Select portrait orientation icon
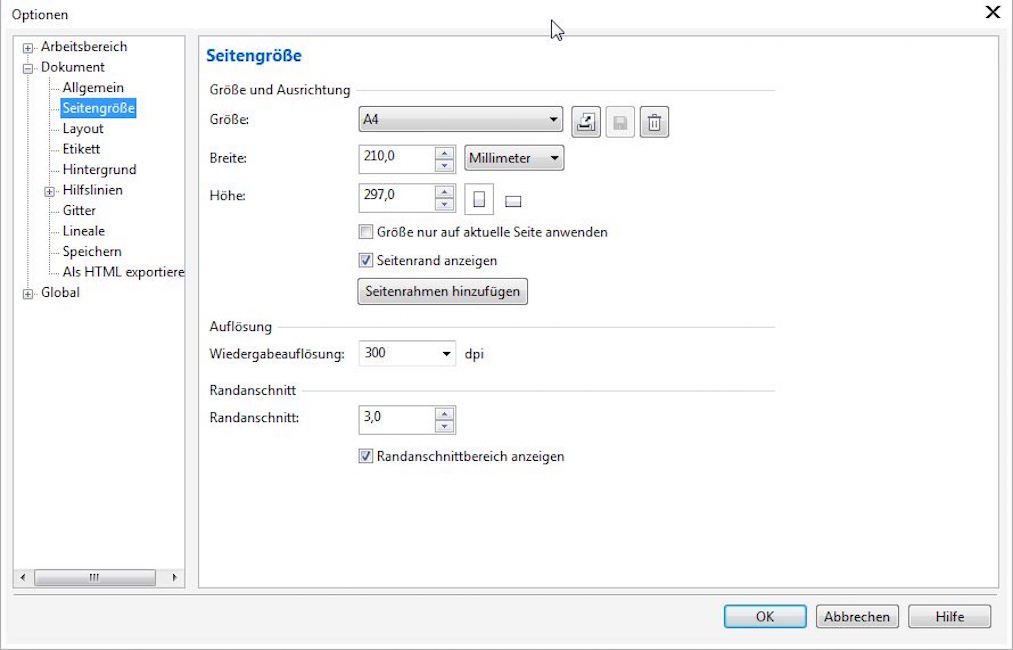Screen dimensions: 1013x650 point(479,200)
